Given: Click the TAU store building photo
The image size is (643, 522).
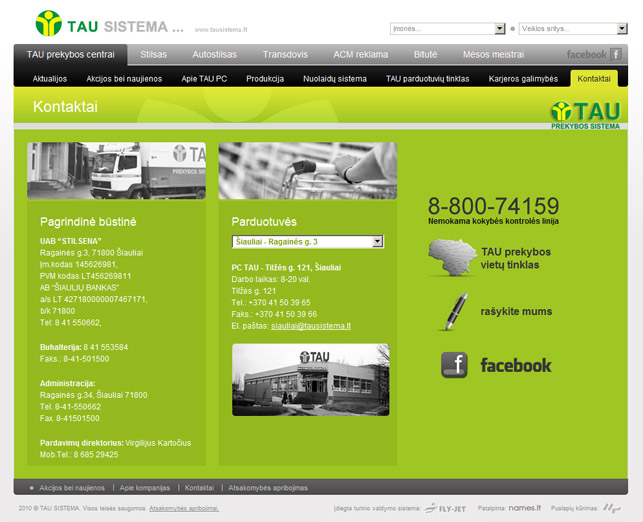Looking at the screenshot, I should click(x=310, y=380).
